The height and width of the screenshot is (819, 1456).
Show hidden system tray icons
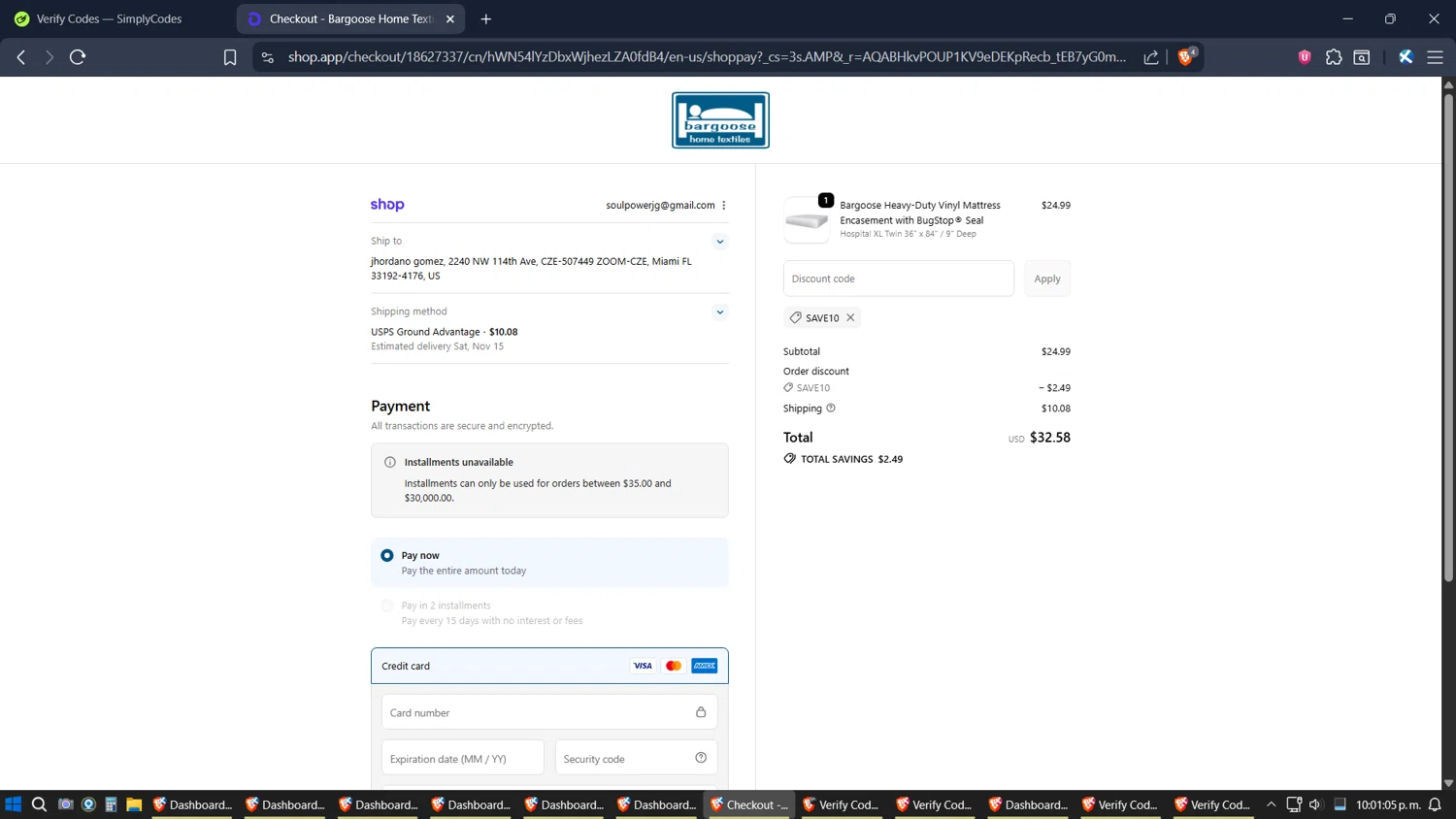[1271, 804]
